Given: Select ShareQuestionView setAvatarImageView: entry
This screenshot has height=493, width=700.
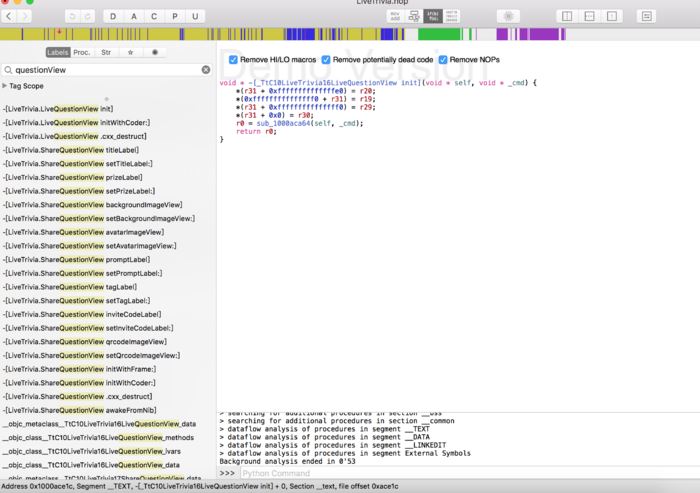Looking at the screenshot, I should 89,246.
